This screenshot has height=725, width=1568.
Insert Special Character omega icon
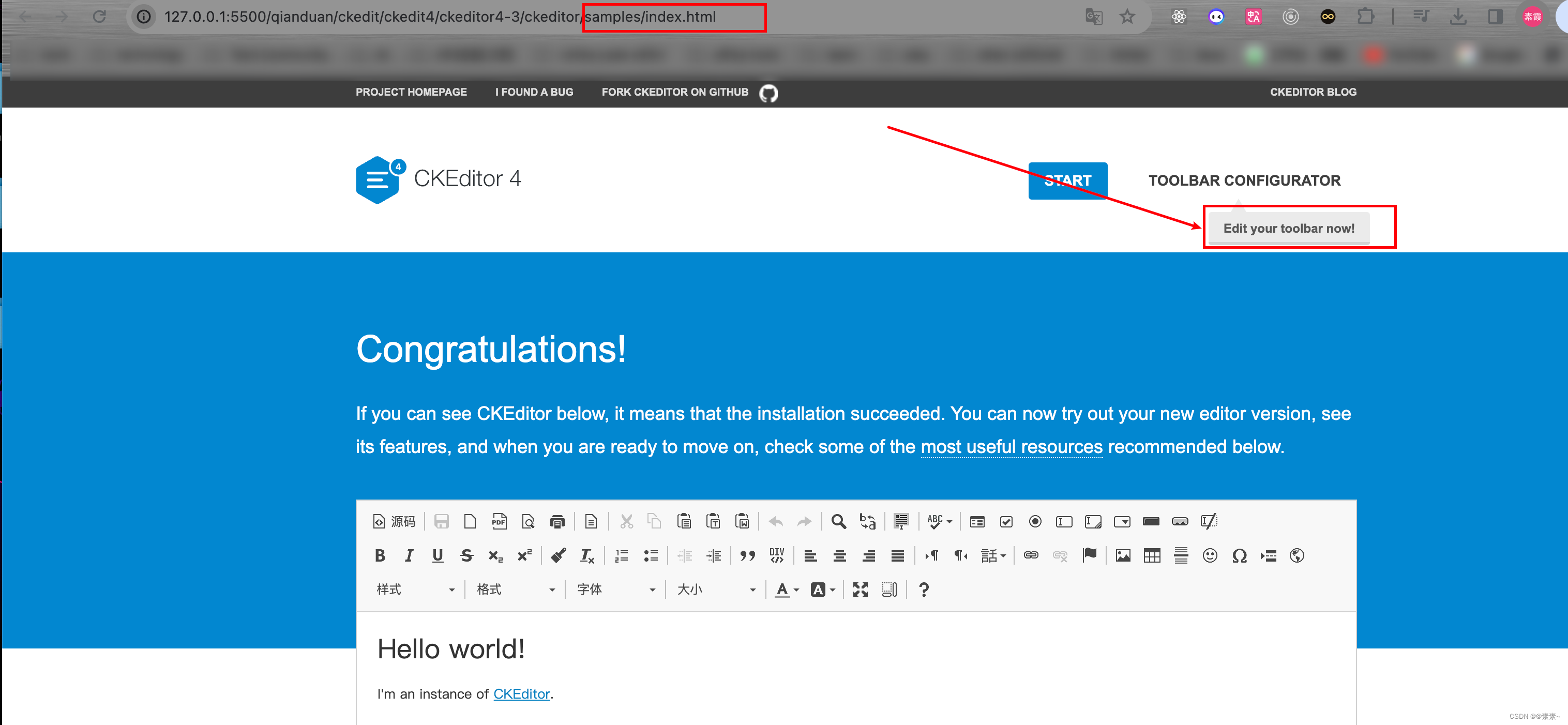(1239, 556)
